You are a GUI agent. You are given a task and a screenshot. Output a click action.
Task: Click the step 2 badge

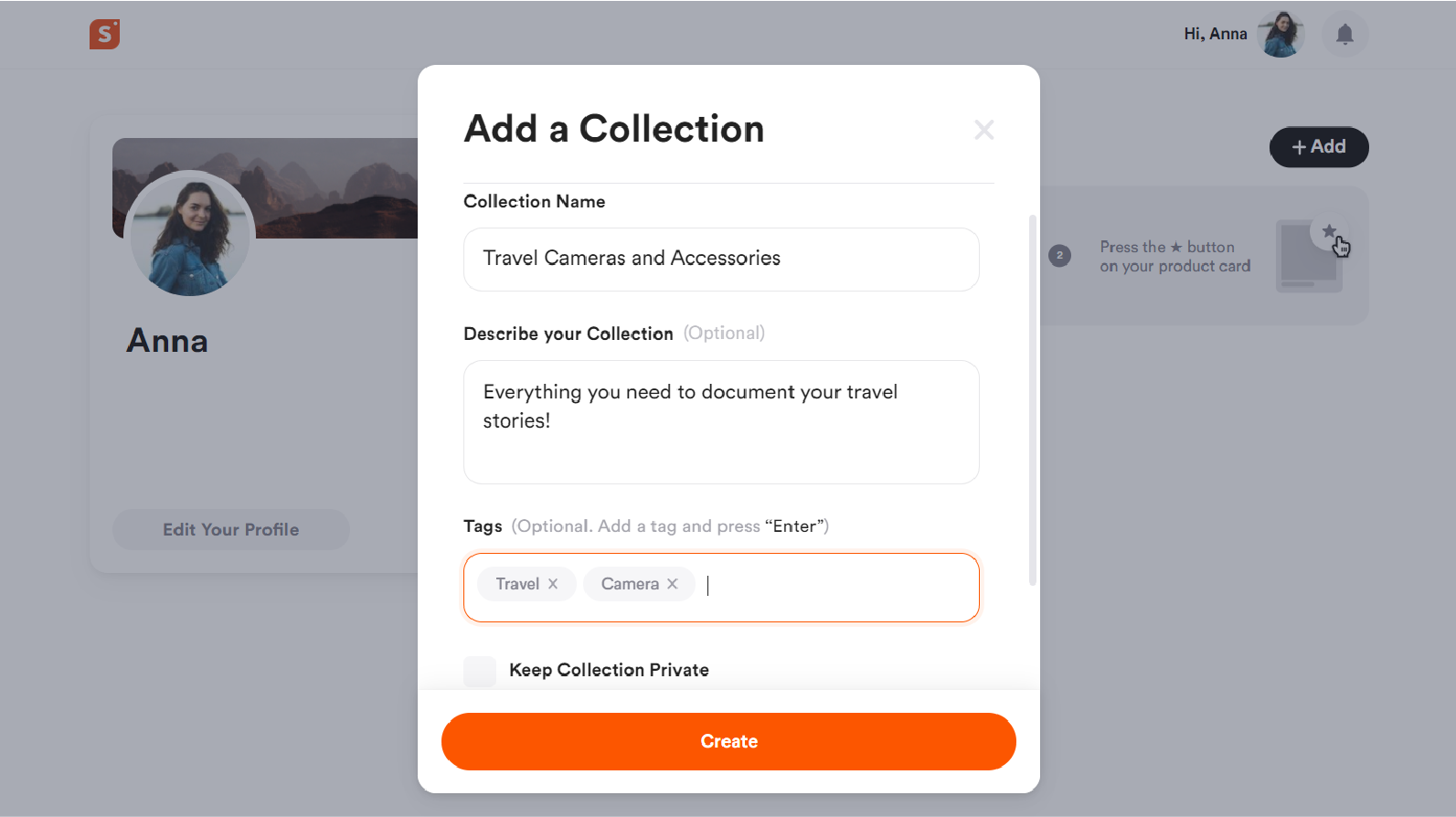click(1059, 256)
